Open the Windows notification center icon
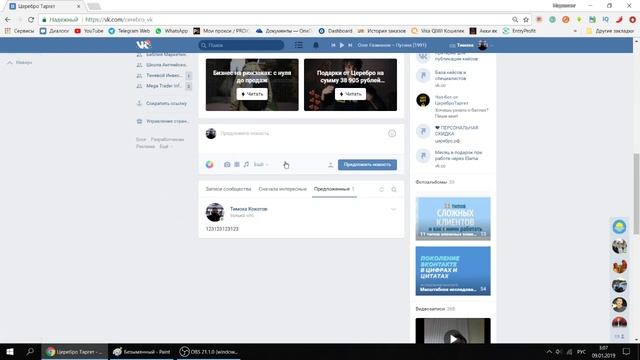 tap(627, 351)
